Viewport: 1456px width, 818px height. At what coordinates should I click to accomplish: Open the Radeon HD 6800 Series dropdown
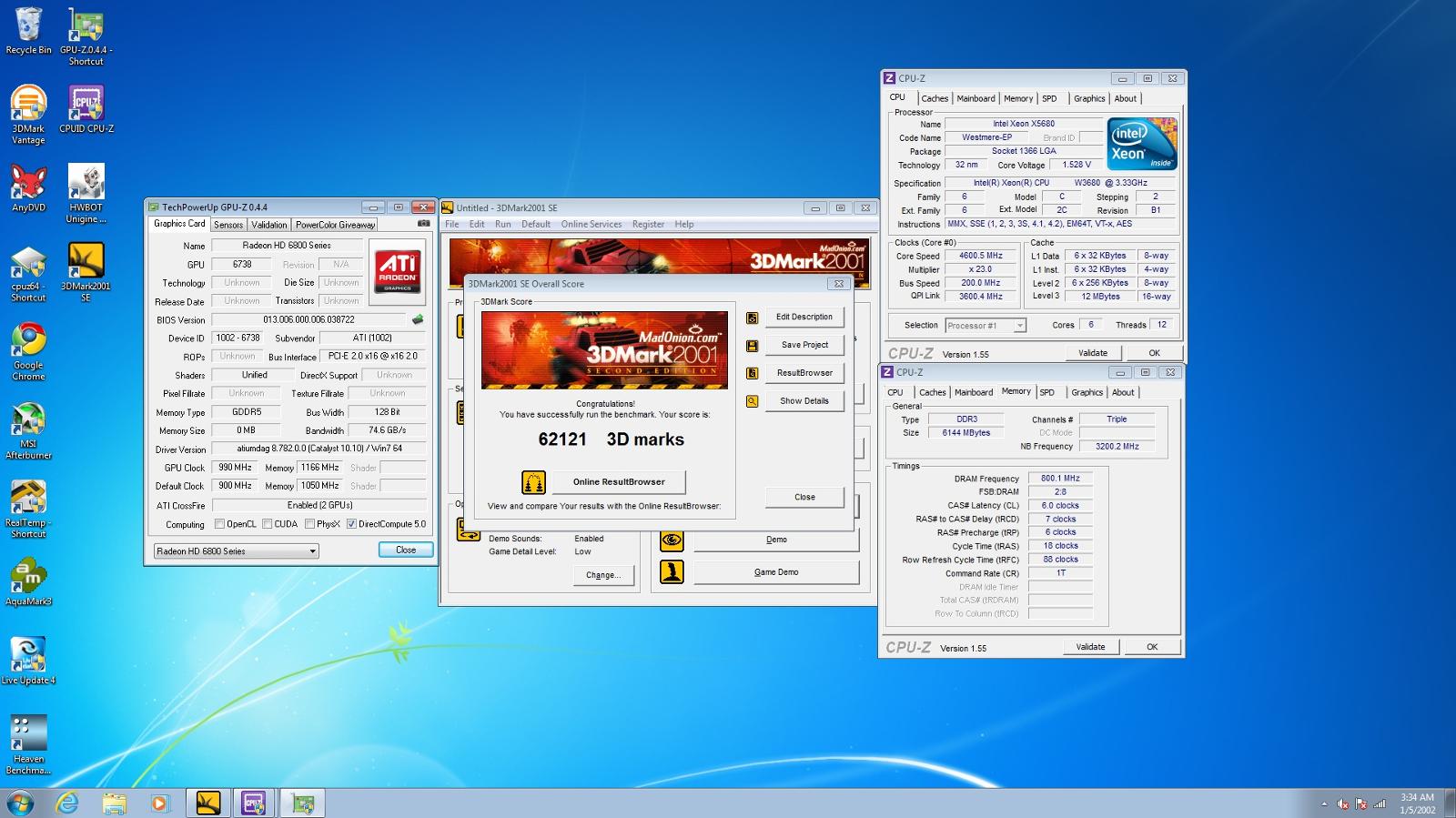[x=236, y=551]
